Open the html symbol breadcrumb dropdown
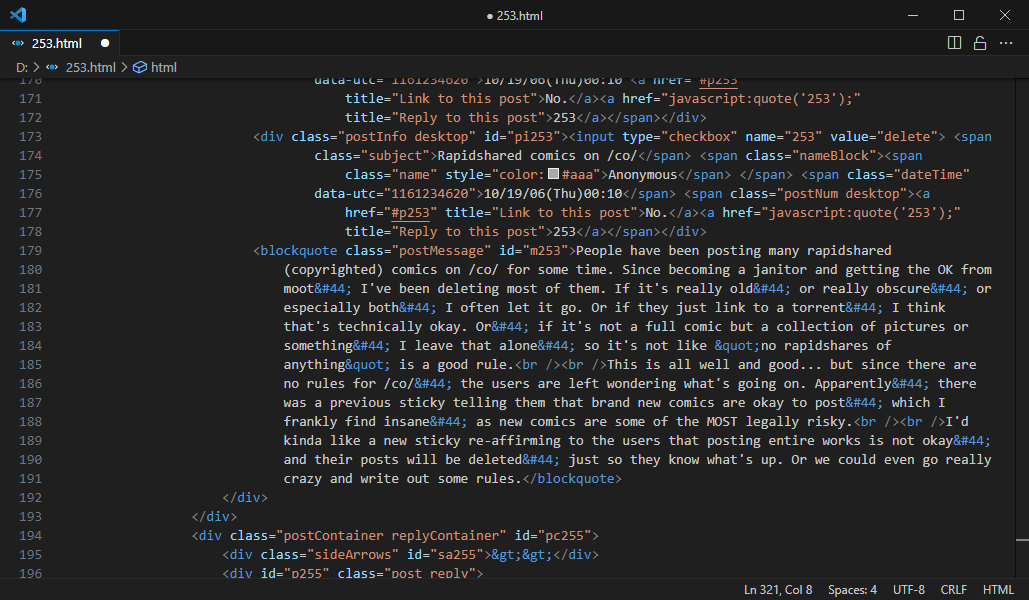Viewport: 1029px width, 600px height. [164, 67]
